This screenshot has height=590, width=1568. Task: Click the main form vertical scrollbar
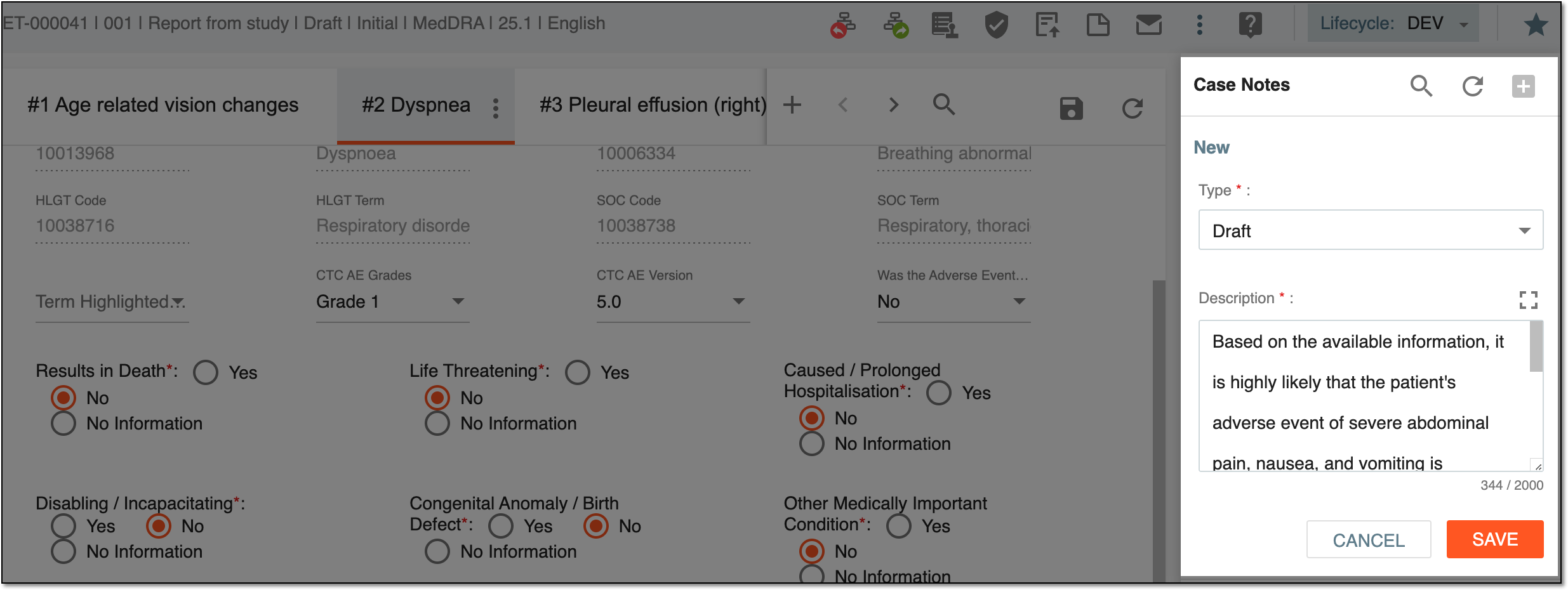coord(1159,431)
